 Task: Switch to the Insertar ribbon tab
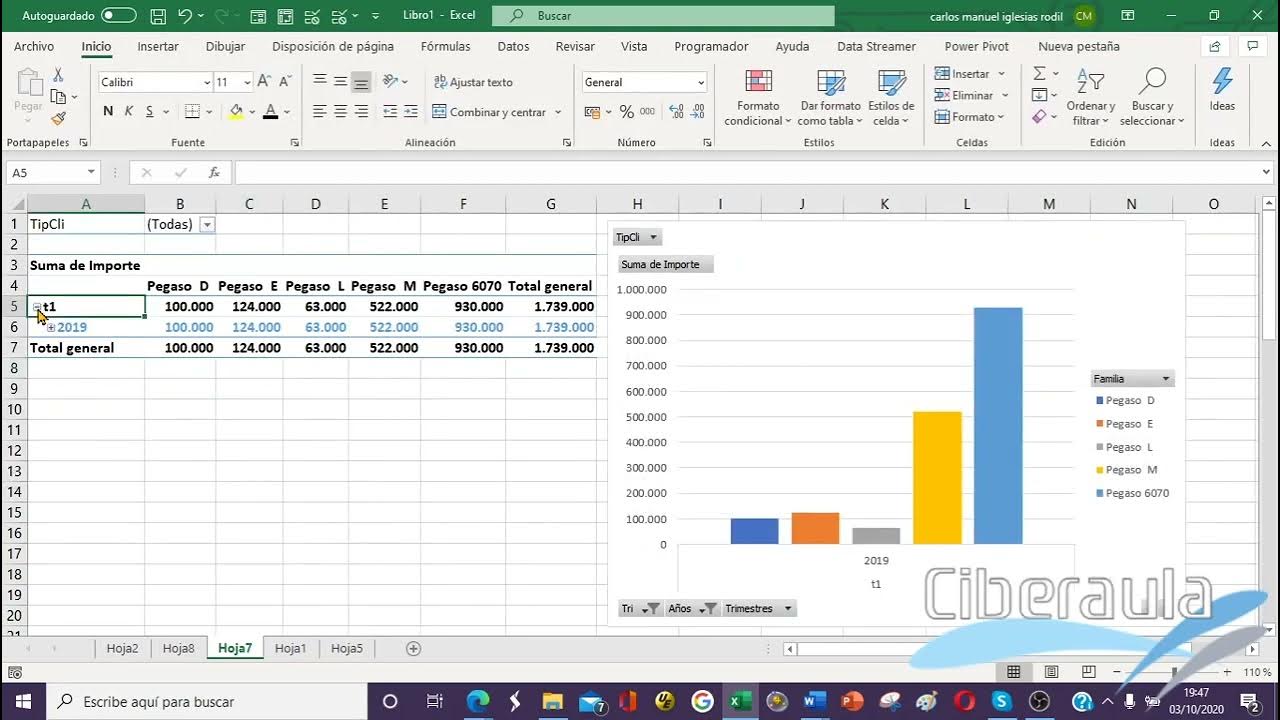pos(158,46)
